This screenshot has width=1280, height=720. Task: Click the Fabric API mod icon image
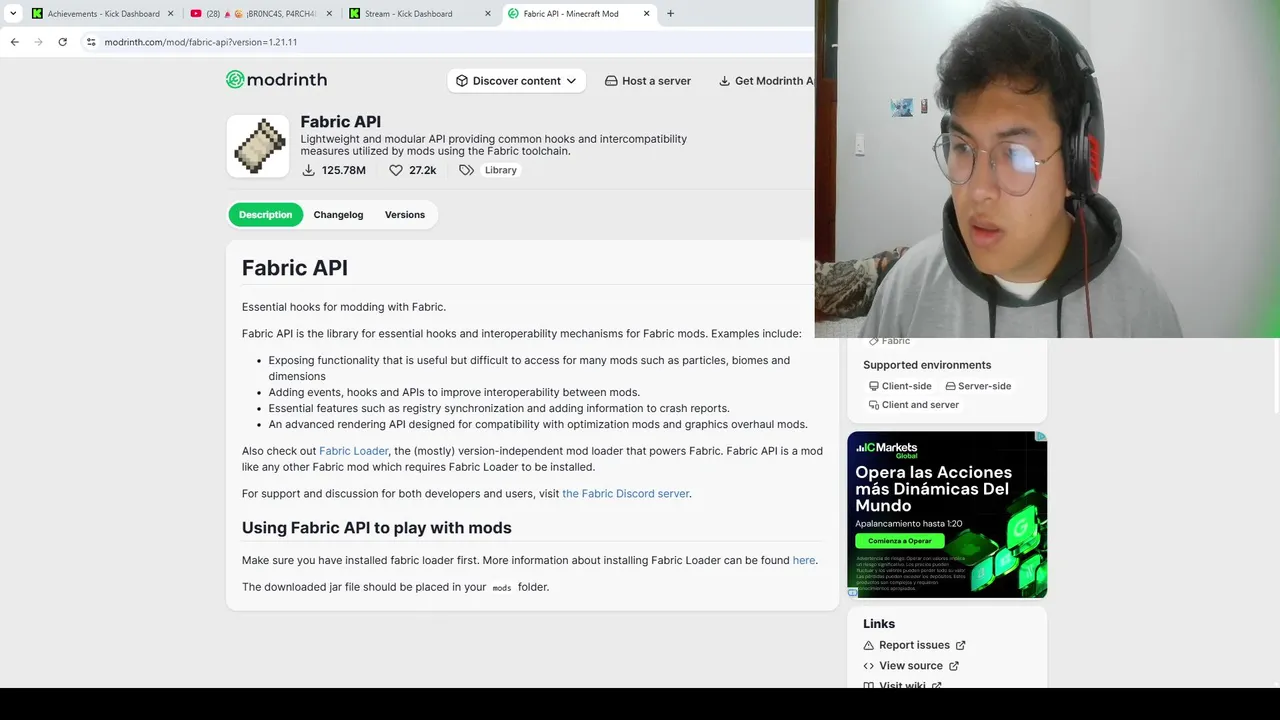point(258,146)
